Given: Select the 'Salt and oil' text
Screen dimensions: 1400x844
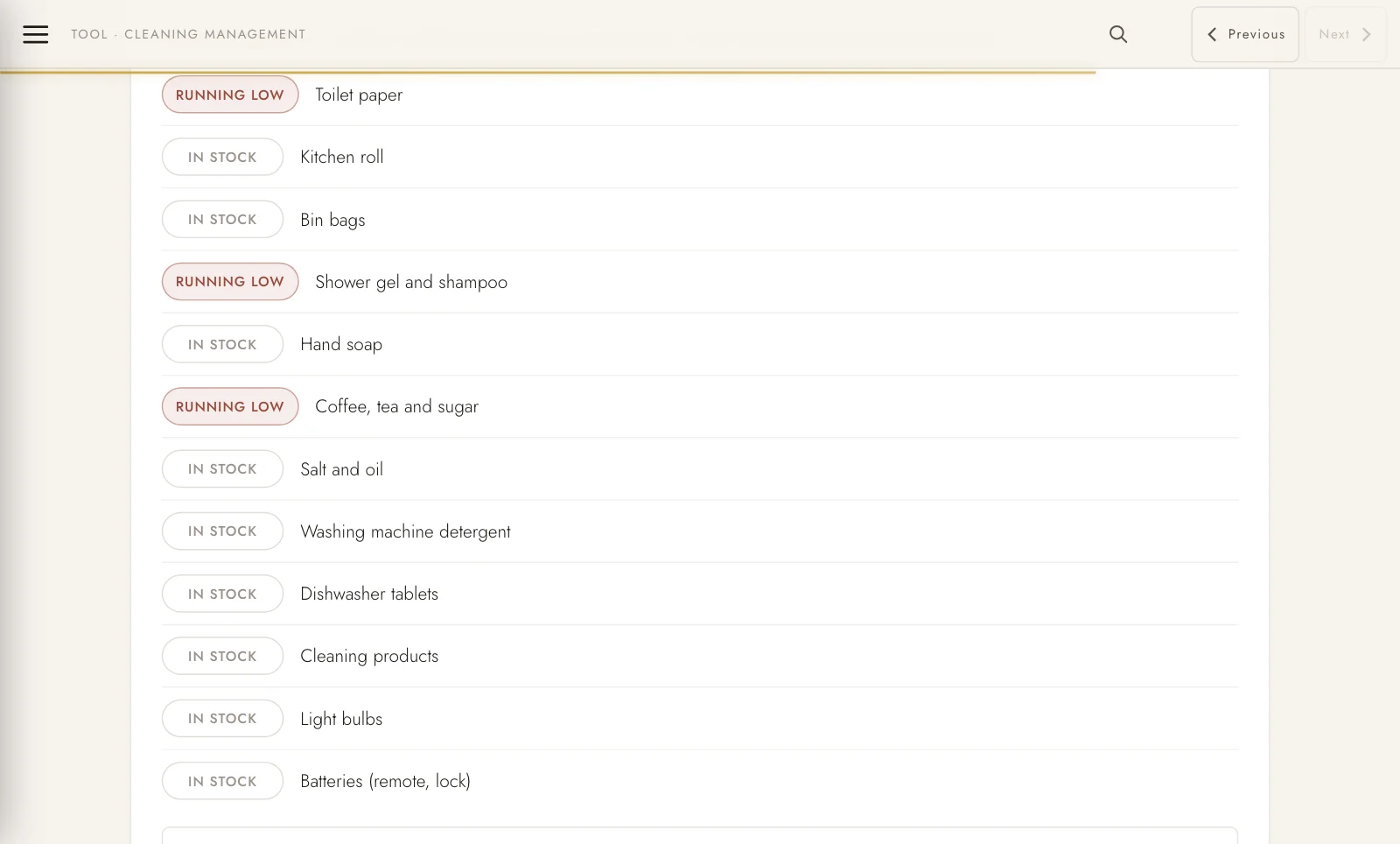Looking at the screenshot, I should click(x=342, y=469).
